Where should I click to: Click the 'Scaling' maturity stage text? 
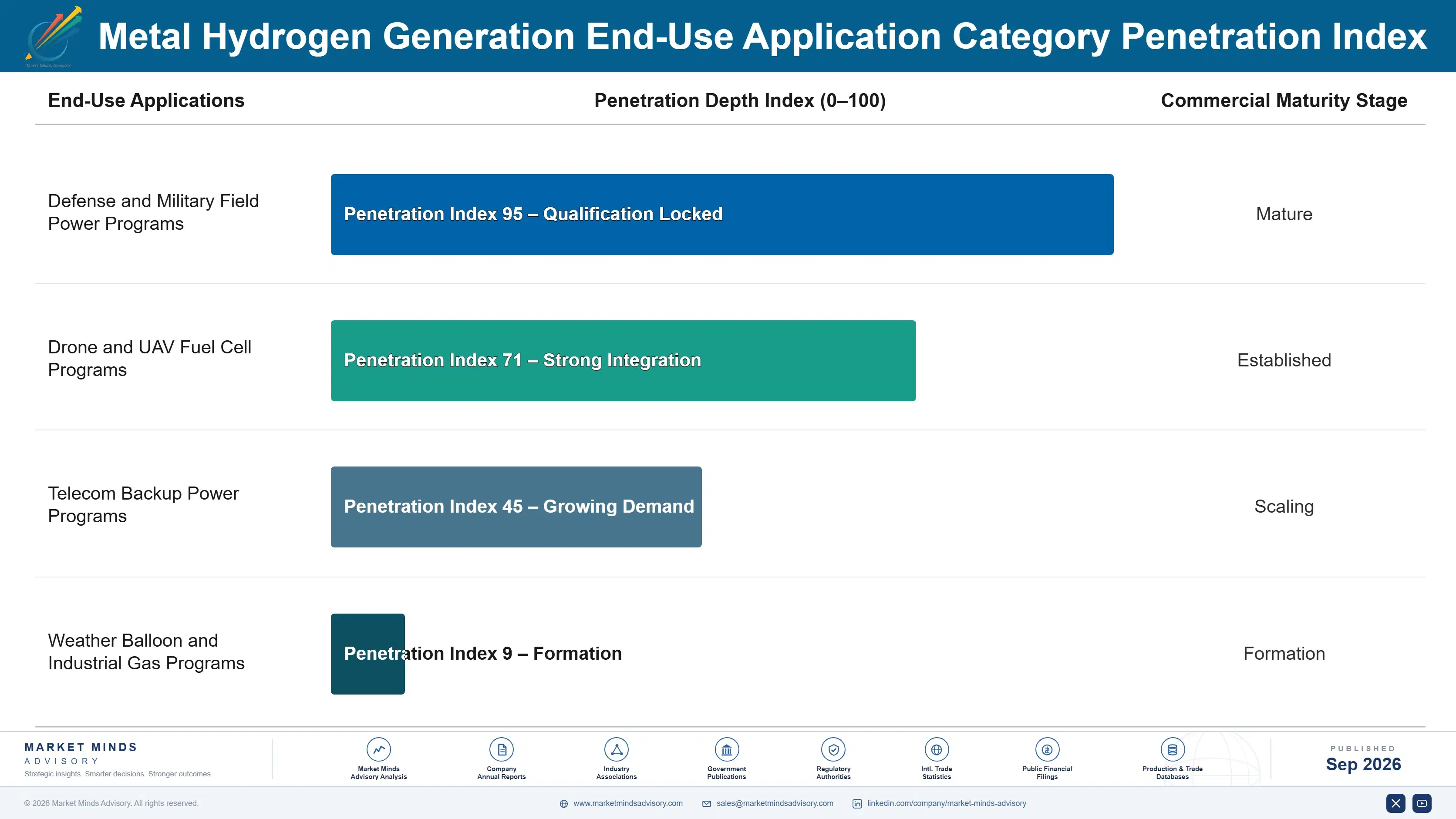1284,507
